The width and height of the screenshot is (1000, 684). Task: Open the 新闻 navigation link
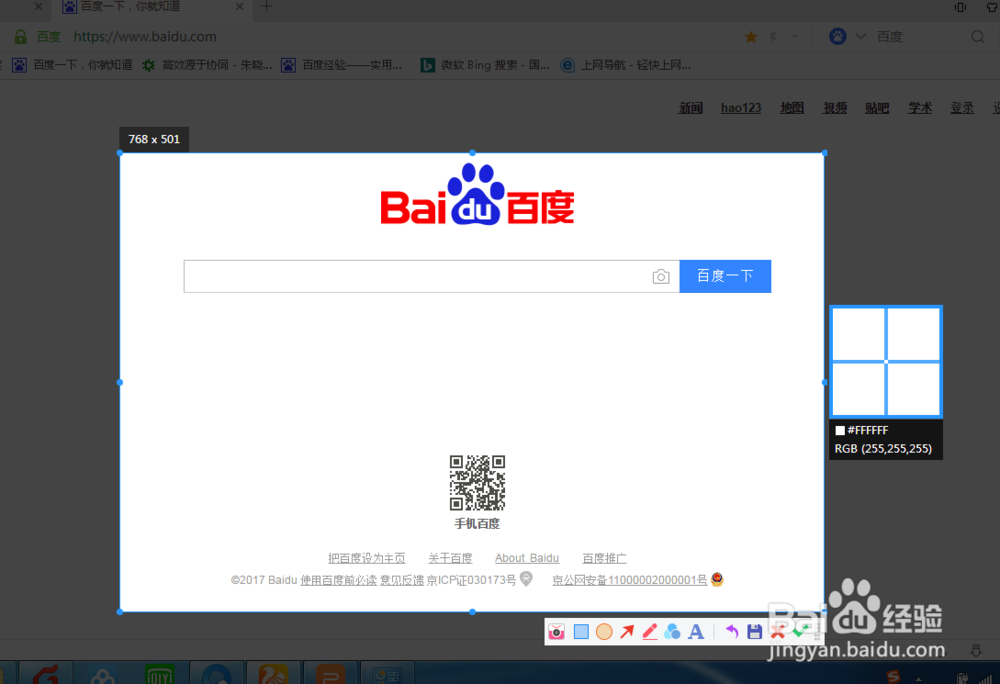tap(691, 108)
